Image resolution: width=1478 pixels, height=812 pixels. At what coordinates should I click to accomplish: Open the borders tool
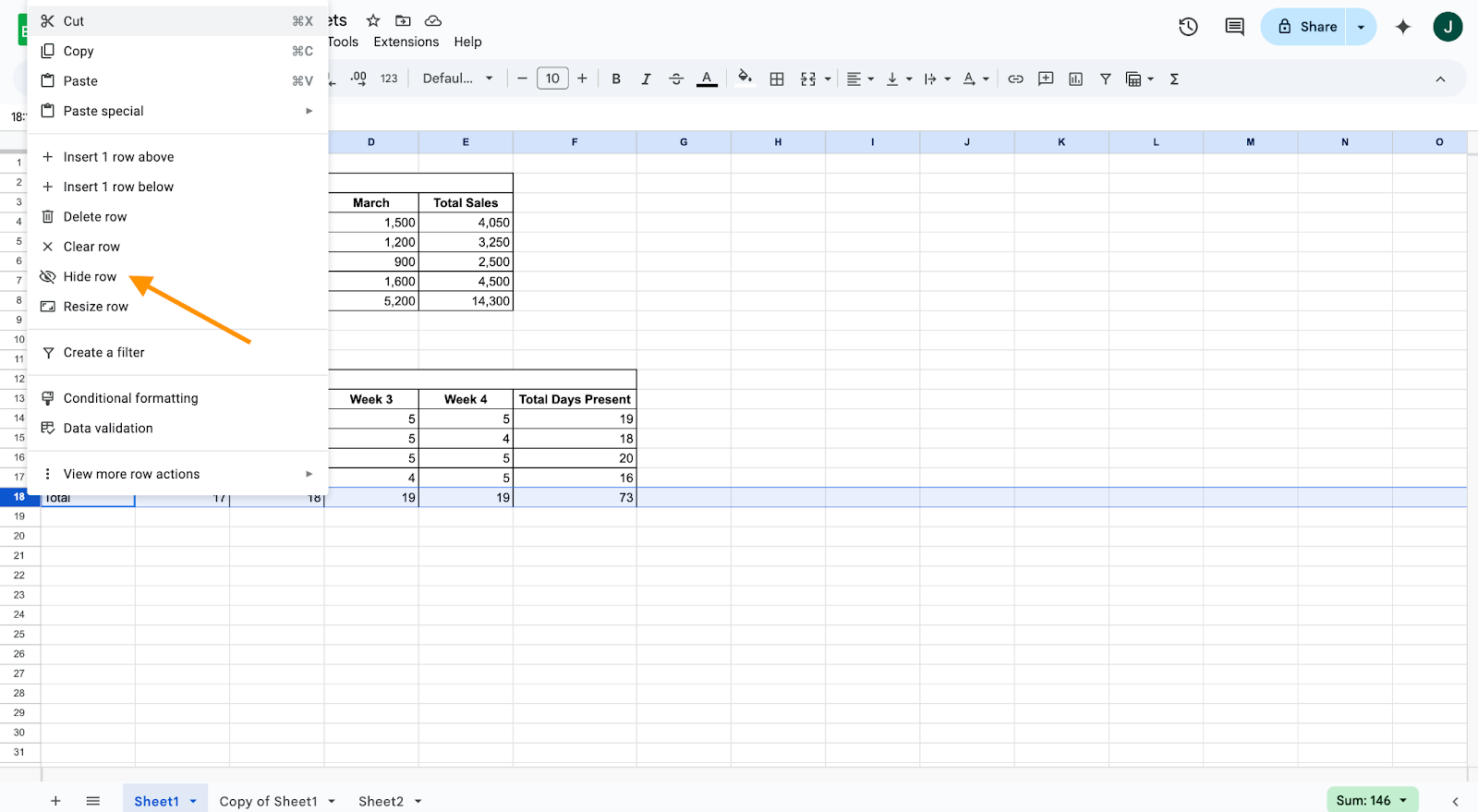point(777,79)
